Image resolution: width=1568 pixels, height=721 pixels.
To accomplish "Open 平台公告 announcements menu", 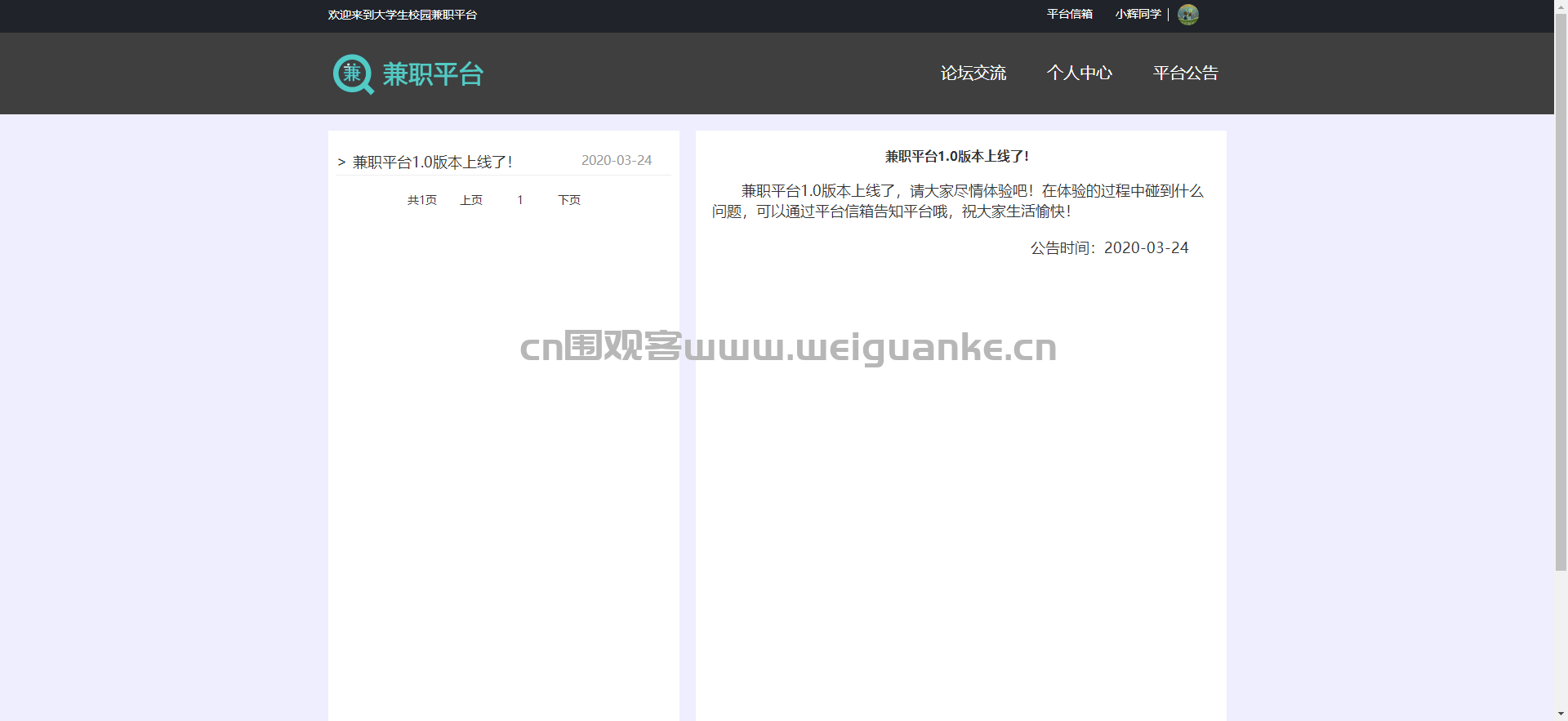I will (1186, 73).
